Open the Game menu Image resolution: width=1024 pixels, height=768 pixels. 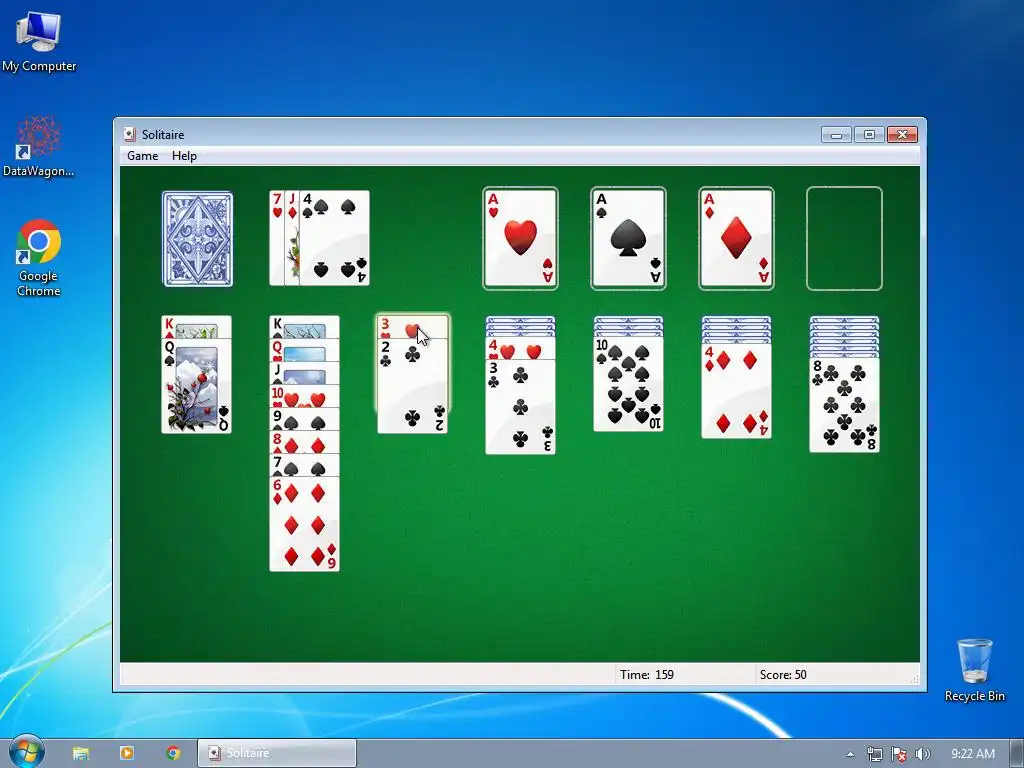(x=142, y=156)
